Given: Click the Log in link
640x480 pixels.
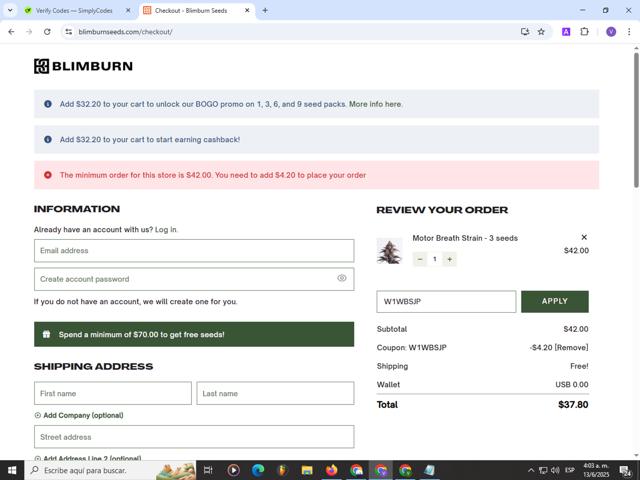Looking at the screenshot, I should (166, 229).
